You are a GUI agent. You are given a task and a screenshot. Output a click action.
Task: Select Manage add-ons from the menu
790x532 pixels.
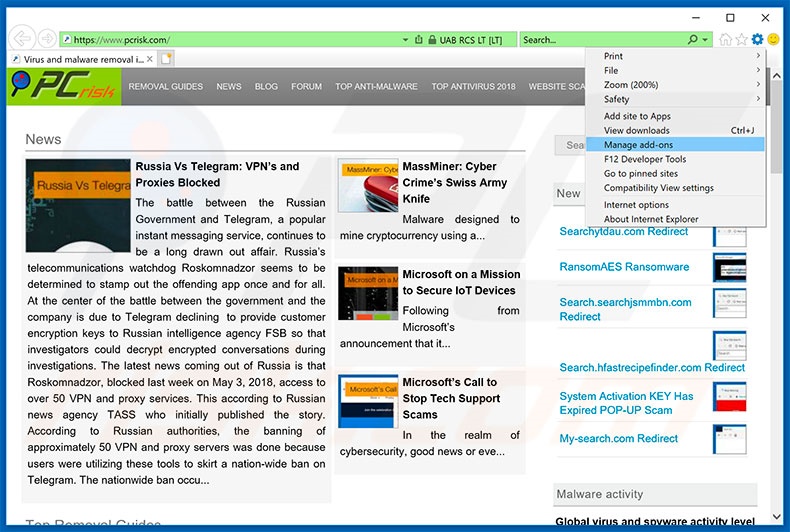point(638,145)
